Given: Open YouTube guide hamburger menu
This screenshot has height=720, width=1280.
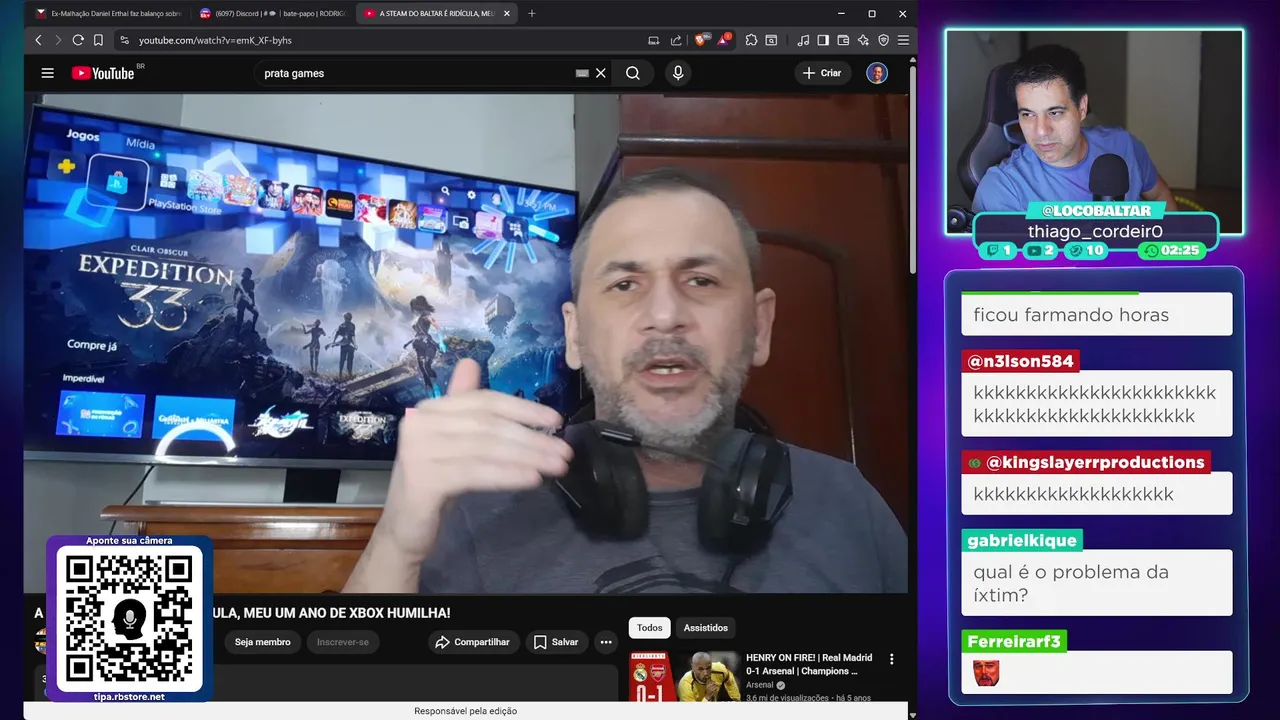Looking at the screenshot, I should tap(47, 73).
